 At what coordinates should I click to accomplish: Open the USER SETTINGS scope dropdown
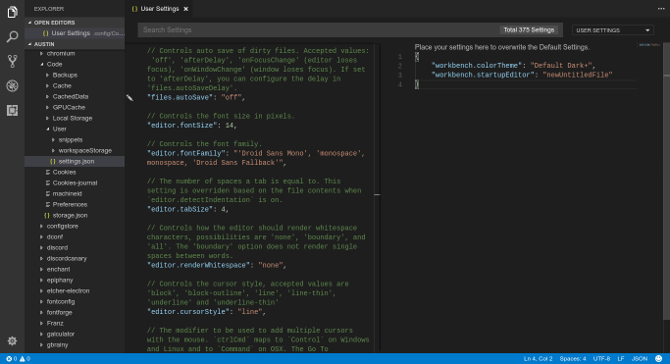tap(613, 30)
